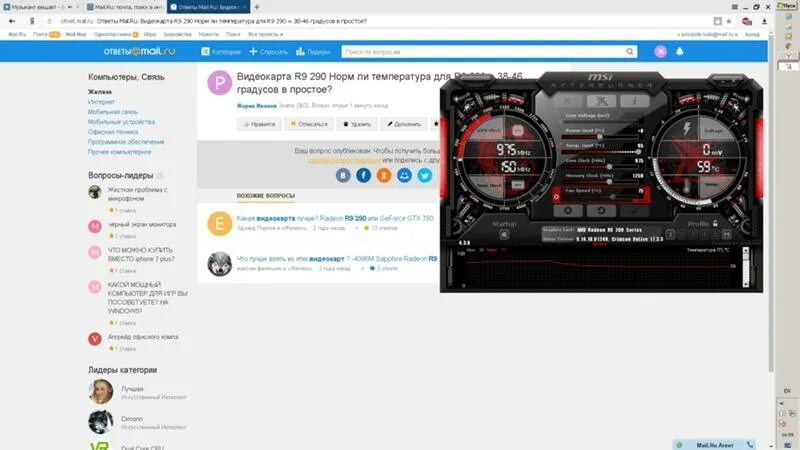Open the pink user avatar in header
This screenshot has height=450, width=800.
[x=660, y=52]
